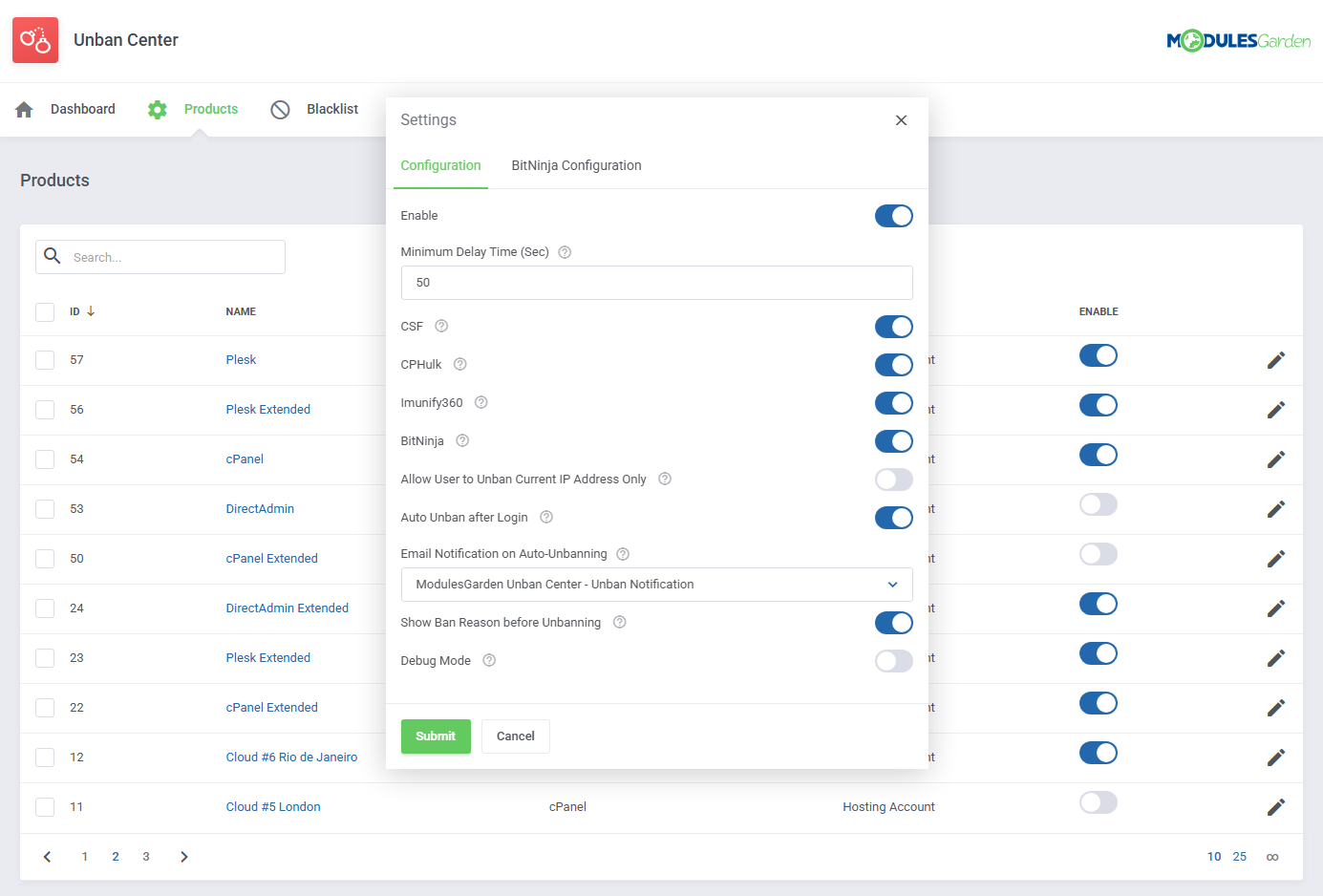The image size is (1323, 896).
Task: Click the ID column sort arrow
Action: point(92,310)
